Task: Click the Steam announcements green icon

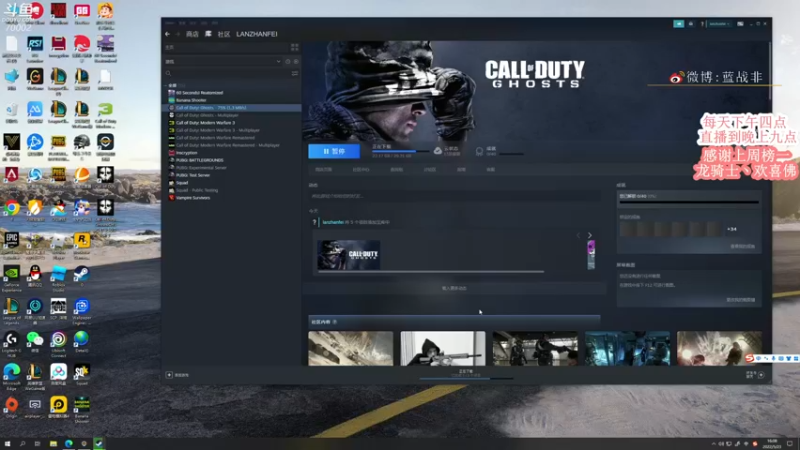Action: pyautogui.click(x=679, y=23)
